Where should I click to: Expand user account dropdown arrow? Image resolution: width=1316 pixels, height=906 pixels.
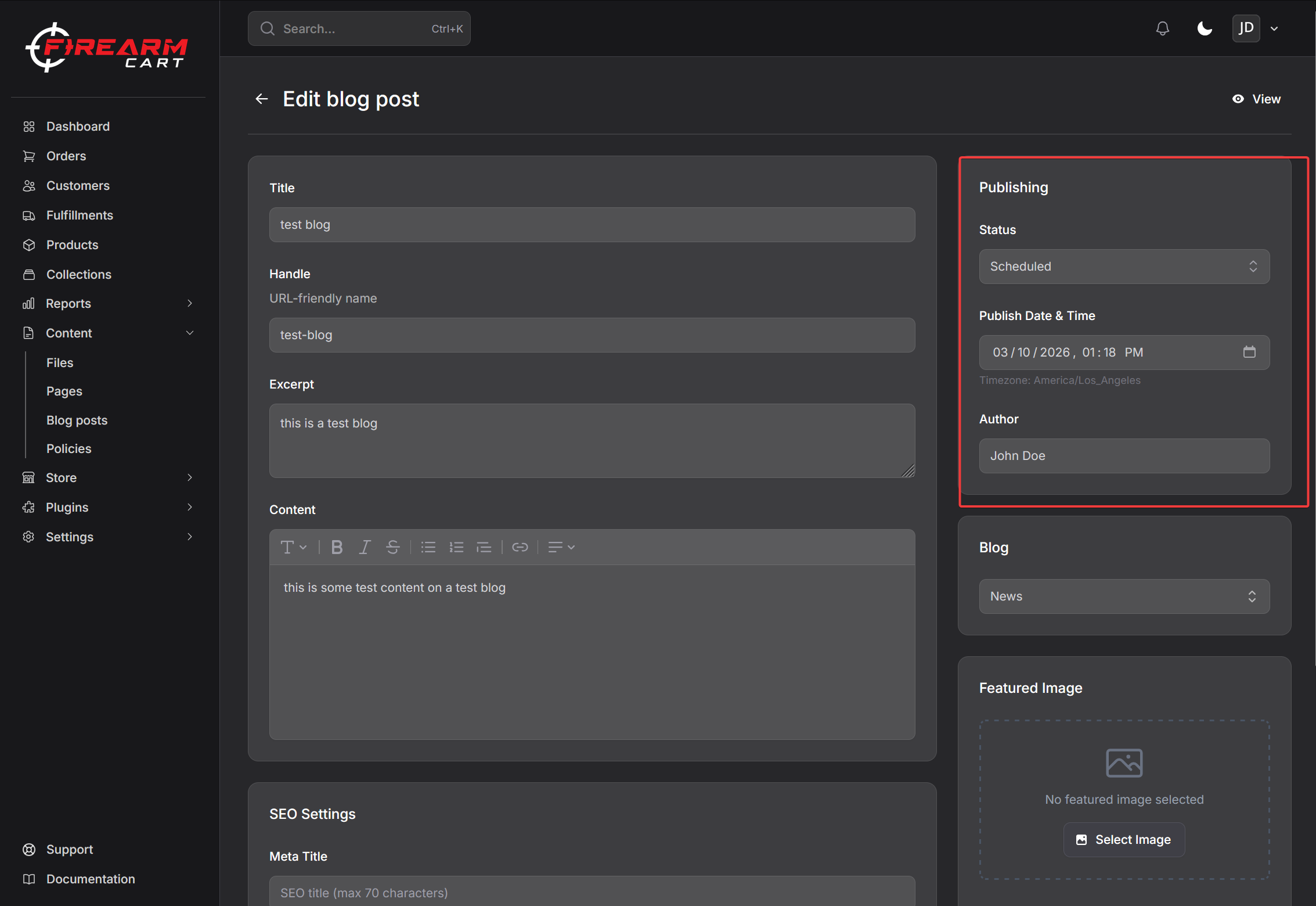(x=1274, y=28)
